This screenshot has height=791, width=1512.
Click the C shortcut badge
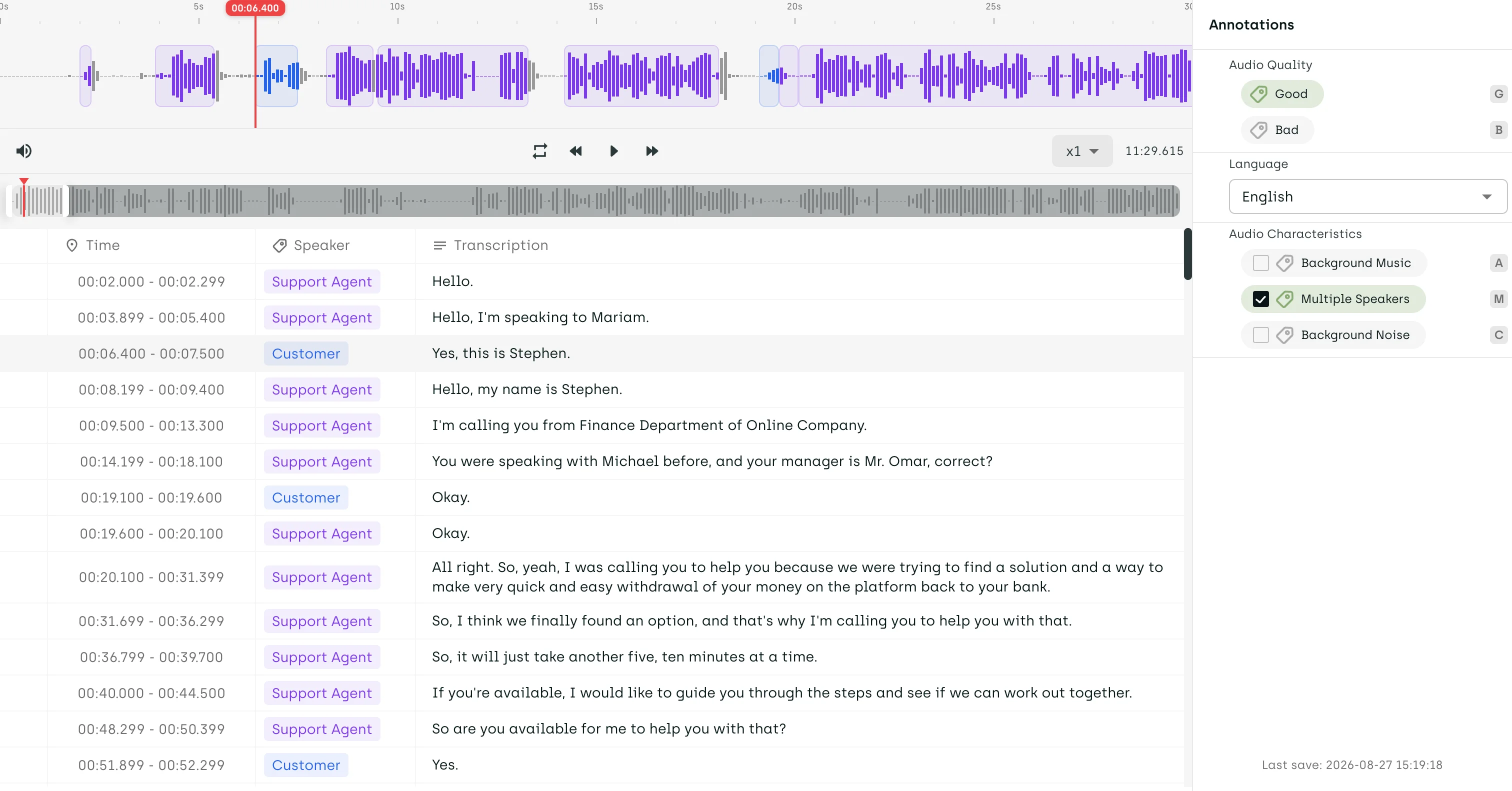(x=1498, y=335)
